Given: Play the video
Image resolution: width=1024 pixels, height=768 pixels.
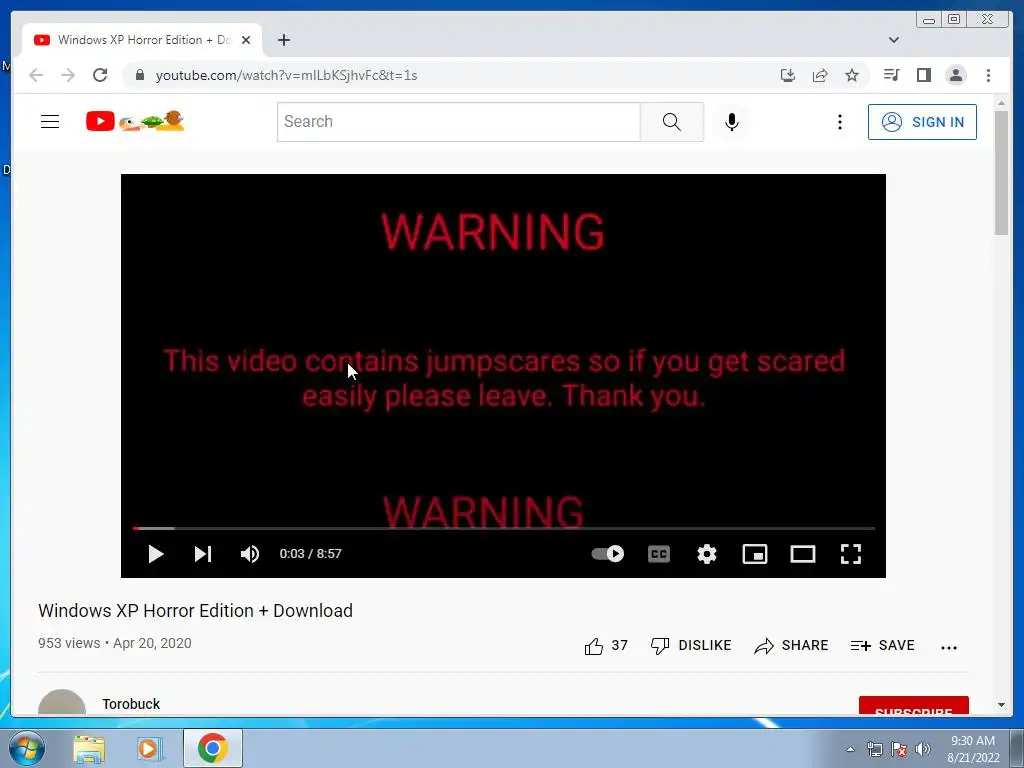Looking at the screenshot, I should (x=155, y=554).
